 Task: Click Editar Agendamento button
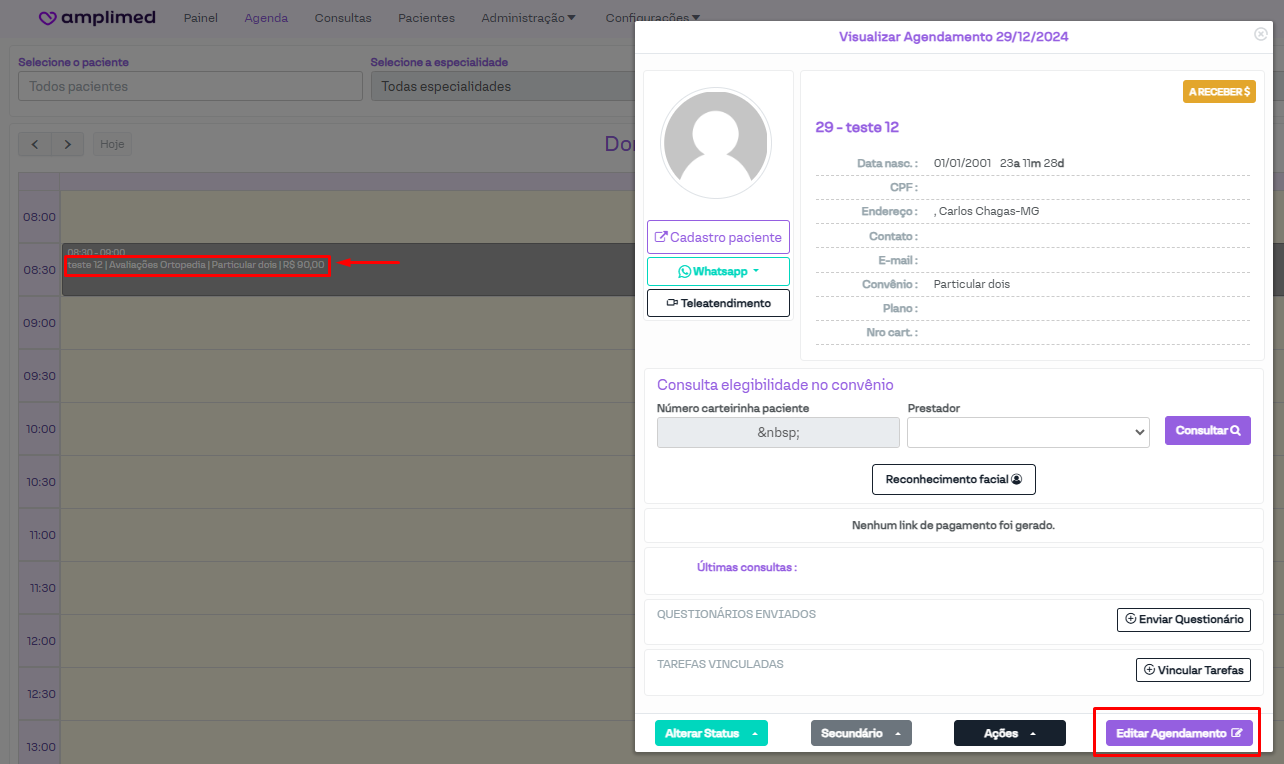pos(1178,733)
